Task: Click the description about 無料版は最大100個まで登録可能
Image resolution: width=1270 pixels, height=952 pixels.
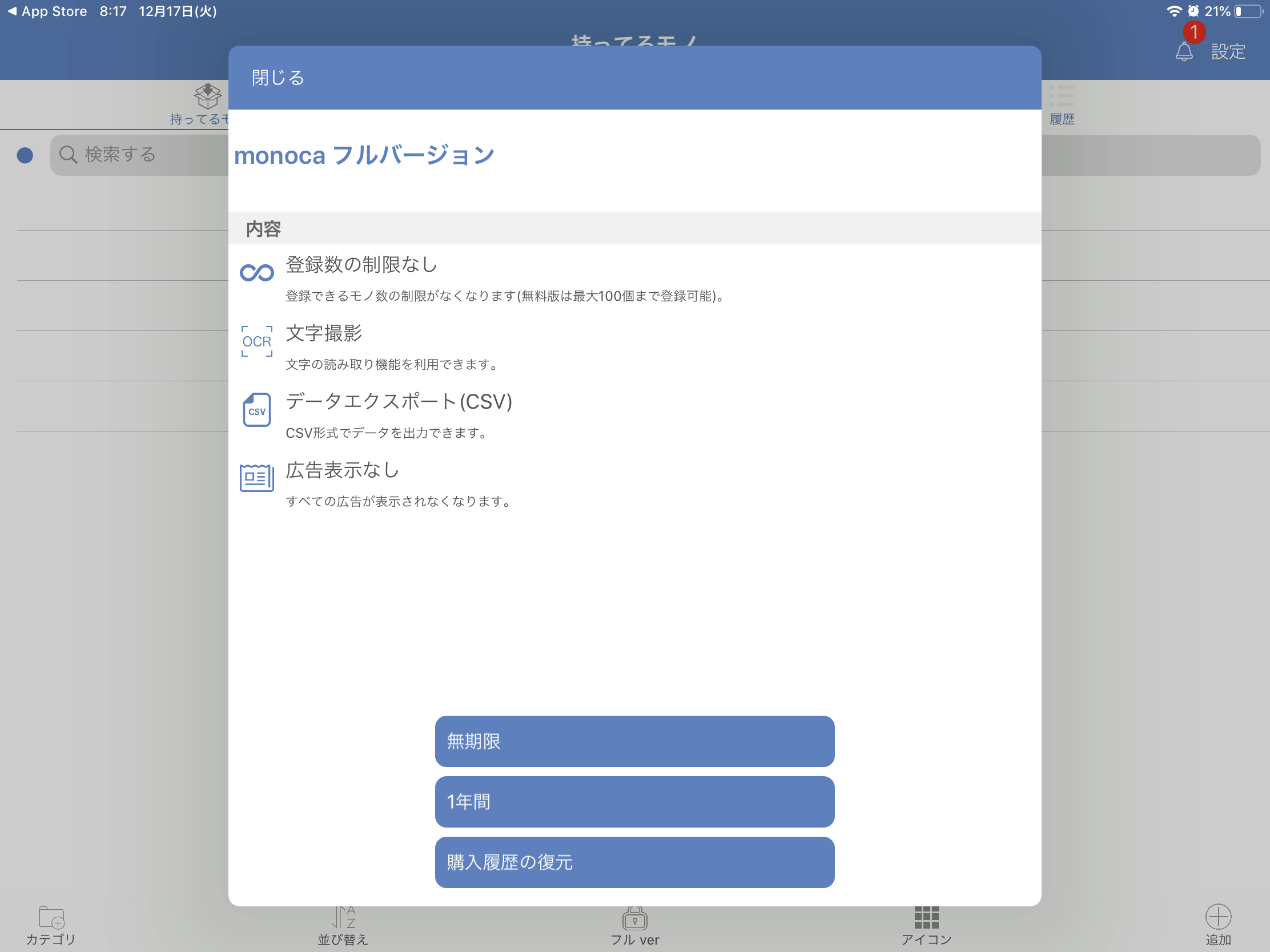Action: pyautogui.click(x=506, y=296)
